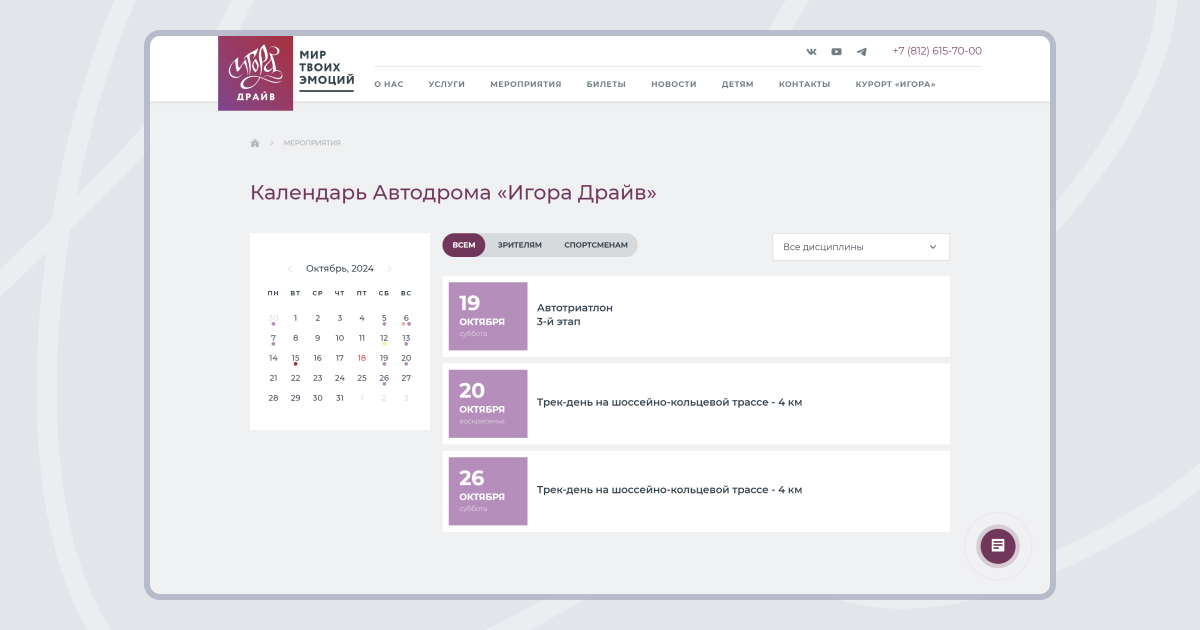This screenshot has height=630, width=1200.
Task: Open the YouTube channel icon
Action: [x=836, y=51]
